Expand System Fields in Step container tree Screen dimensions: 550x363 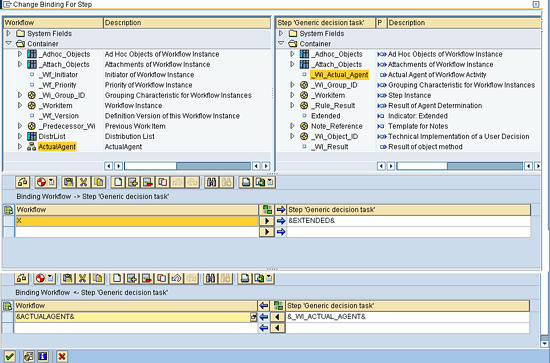point(281,33)
